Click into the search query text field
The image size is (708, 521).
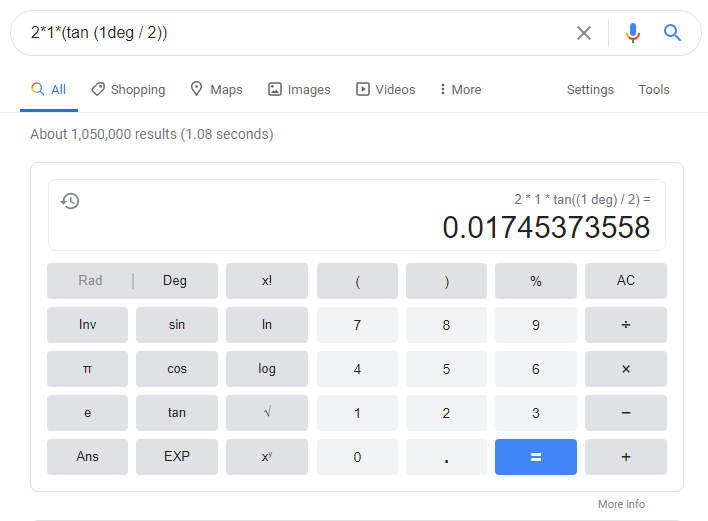[x=290, y=33]
